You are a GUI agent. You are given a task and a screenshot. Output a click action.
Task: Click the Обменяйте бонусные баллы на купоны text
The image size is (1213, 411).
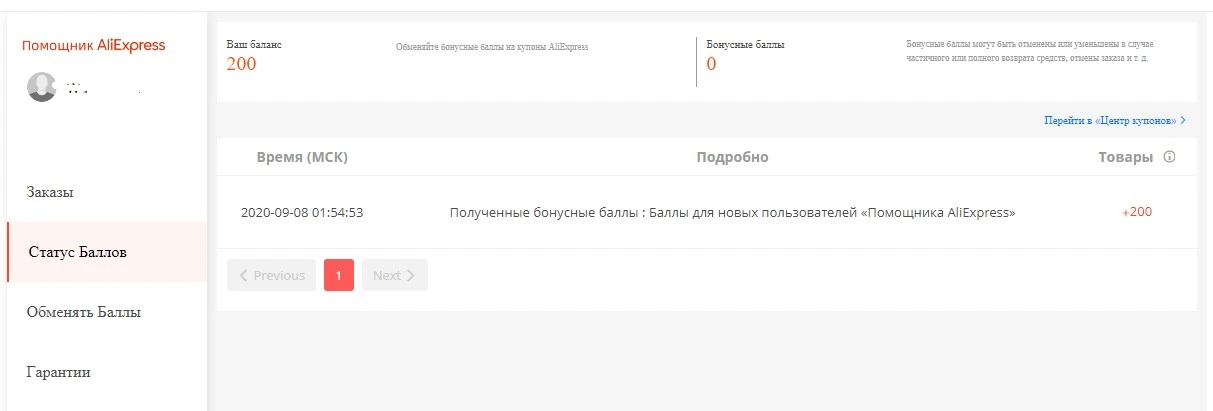492,47
